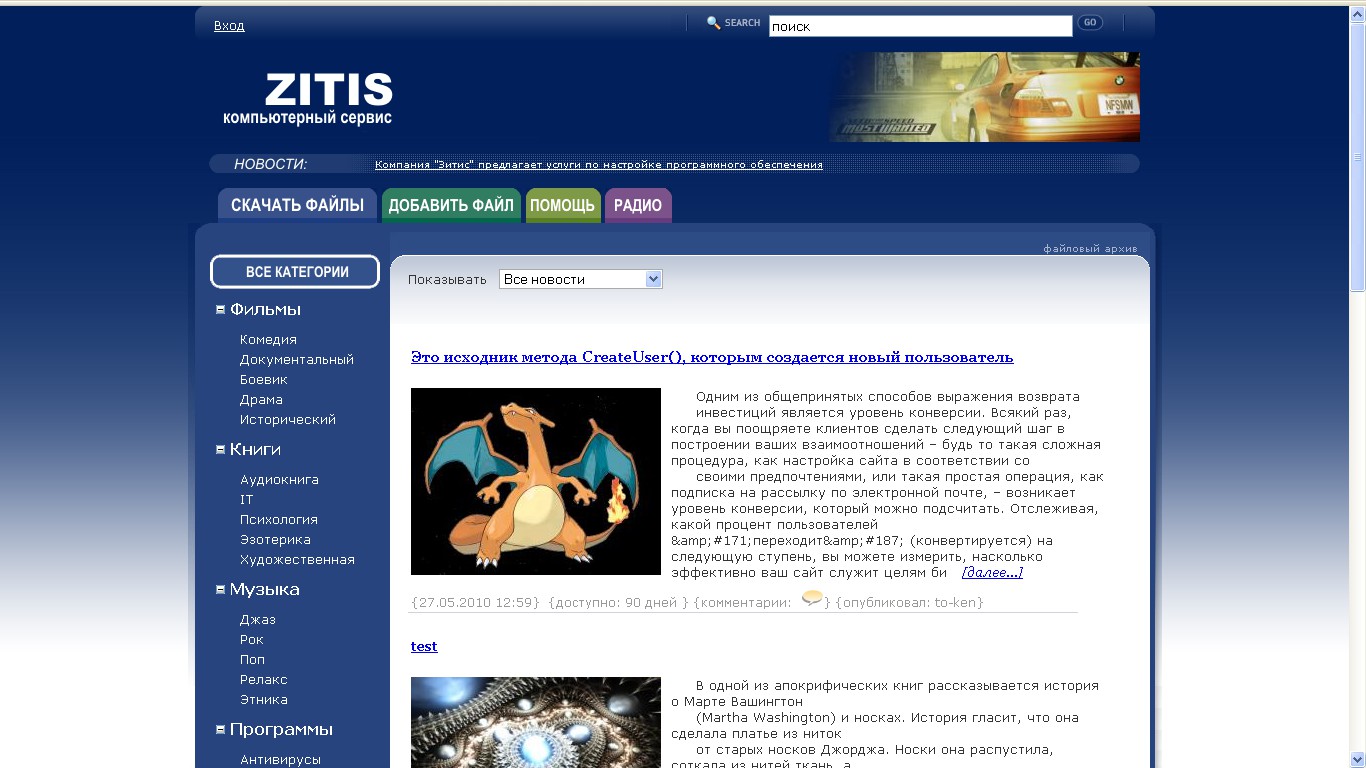Click the Музыка category heading
The width and height of the screenshot is (1366, 768).
(x=264, y=590)
